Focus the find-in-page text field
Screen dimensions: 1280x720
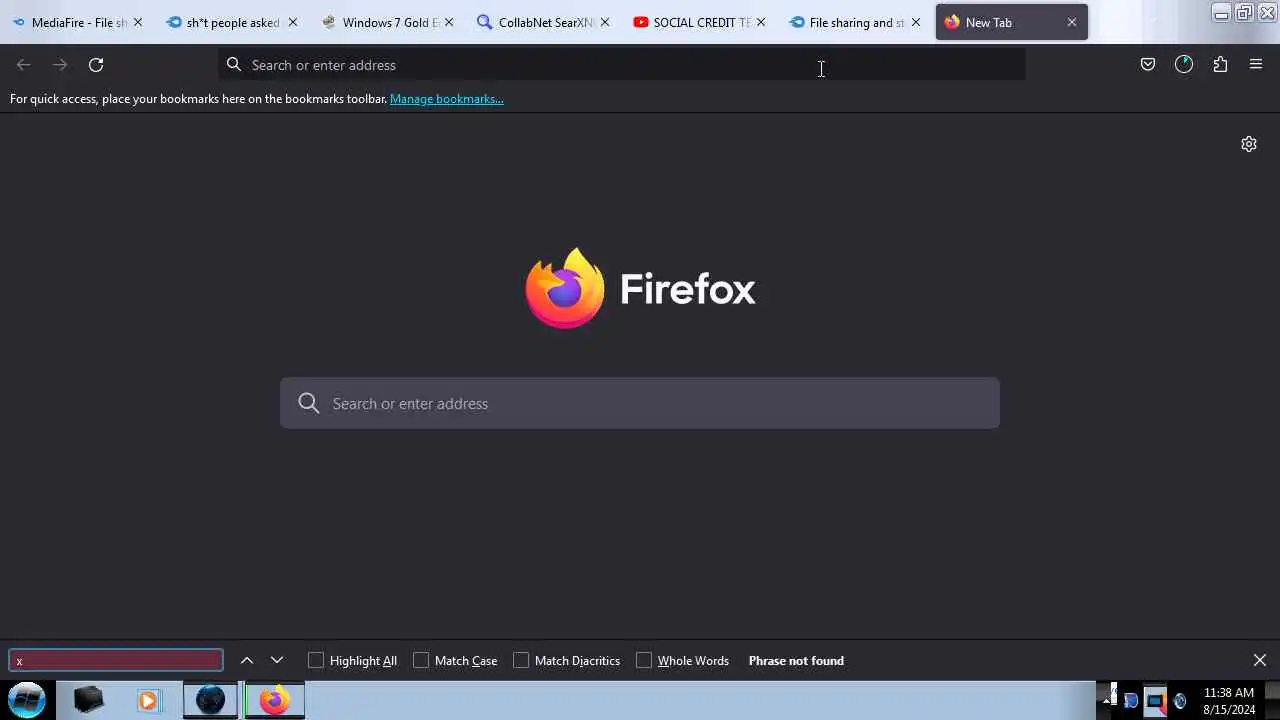tap(116, 660)
